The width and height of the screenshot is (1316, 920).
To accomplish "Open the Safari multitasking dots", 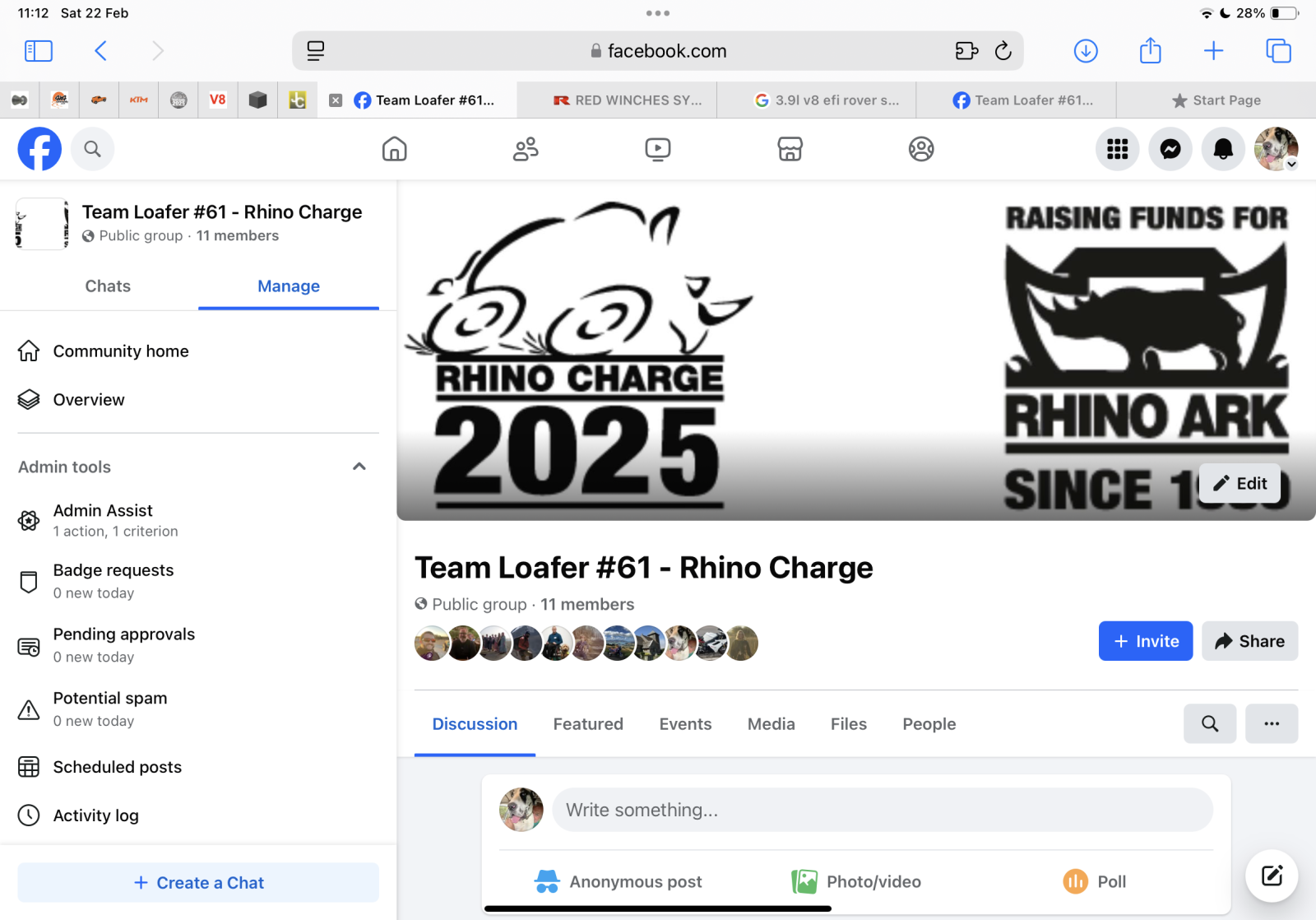I will pyautogui.click(x=658, y=13).
